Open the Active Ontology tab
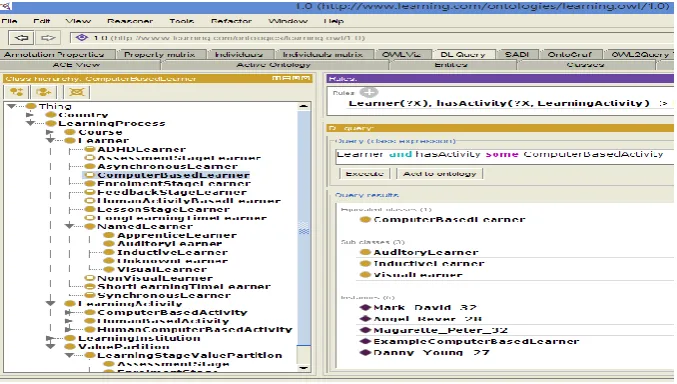 click(x=274, y=65)
